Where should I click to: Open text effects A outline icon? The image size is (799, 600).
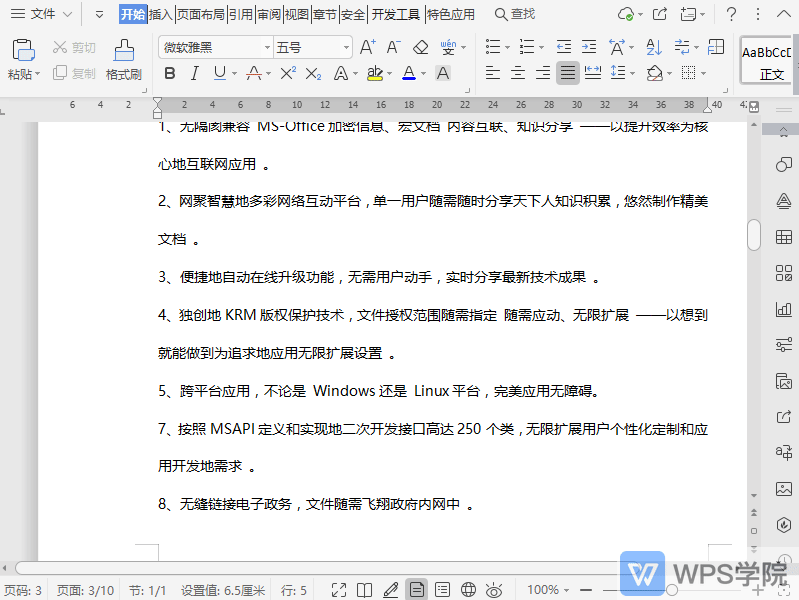tap(340, 73)
